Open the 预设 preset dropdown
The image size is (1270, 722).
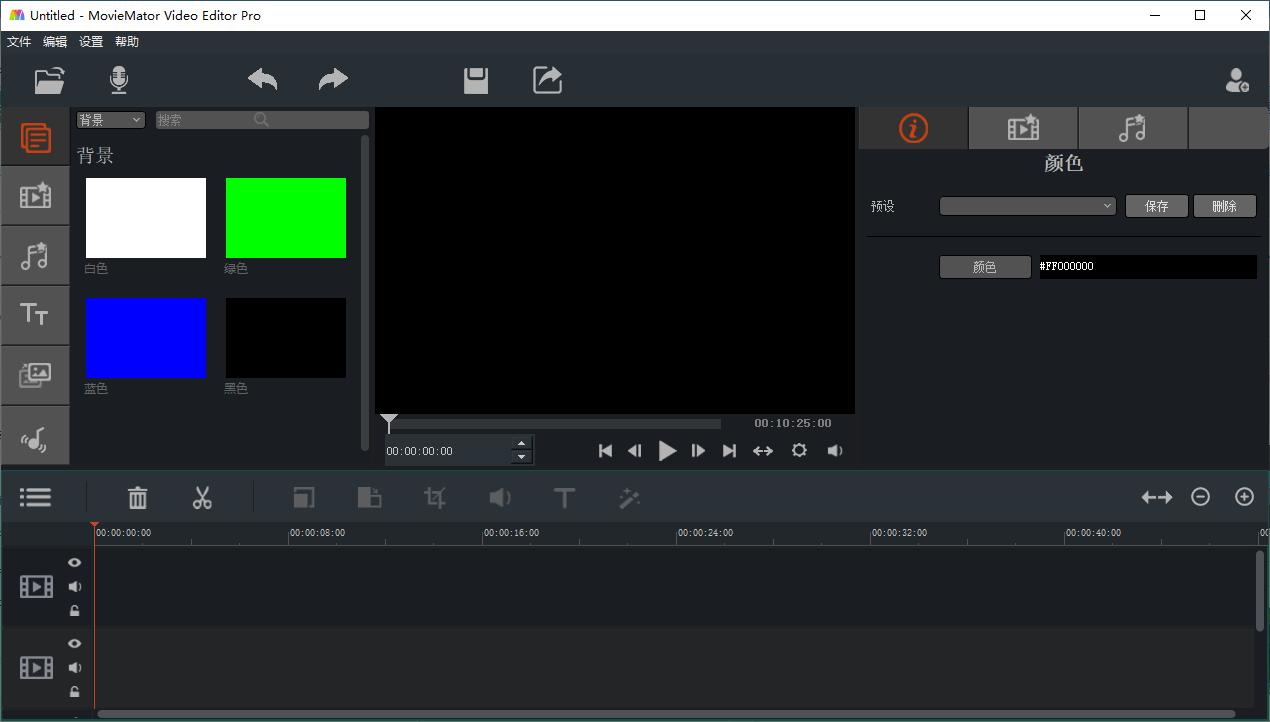pyautogui.click(x=1028, y=206)
